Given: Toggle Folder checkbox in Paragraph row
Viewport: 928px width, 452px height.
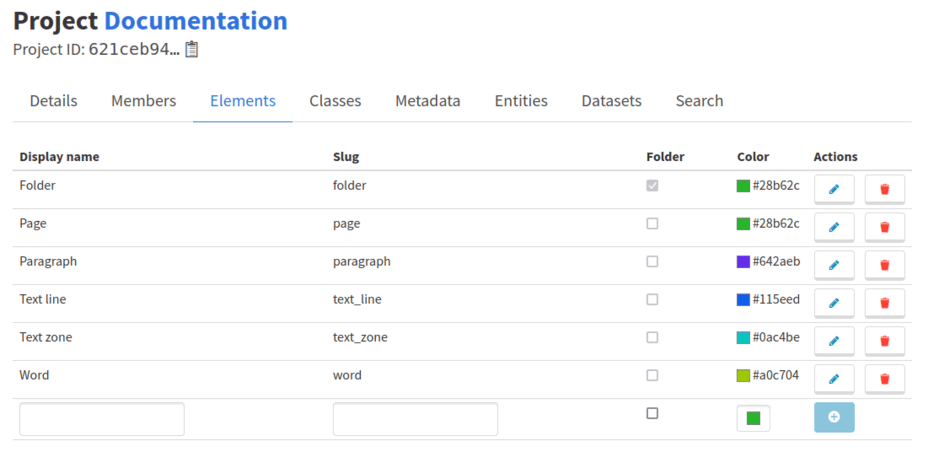Looking at the screenshot, I should 652,261.
